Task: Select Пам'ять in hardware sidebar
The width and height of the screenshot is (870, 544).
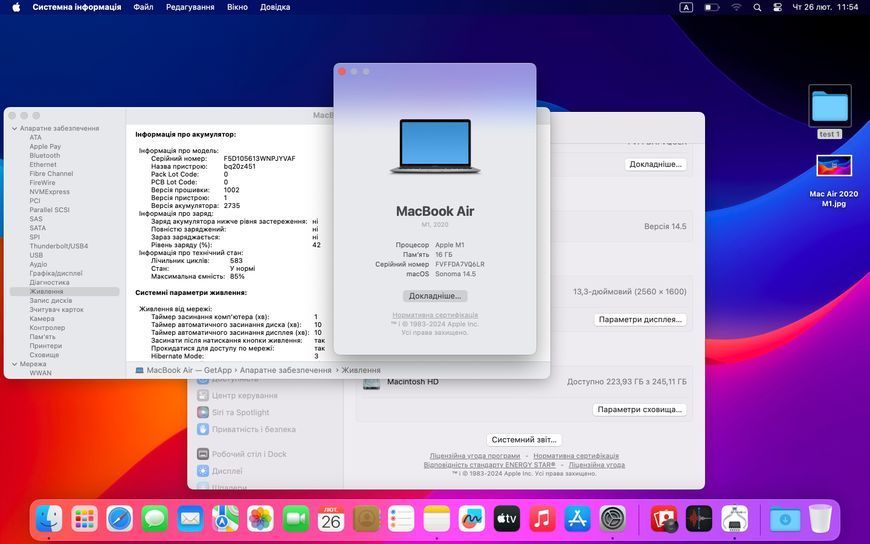Action: click(x=43, y=336)
